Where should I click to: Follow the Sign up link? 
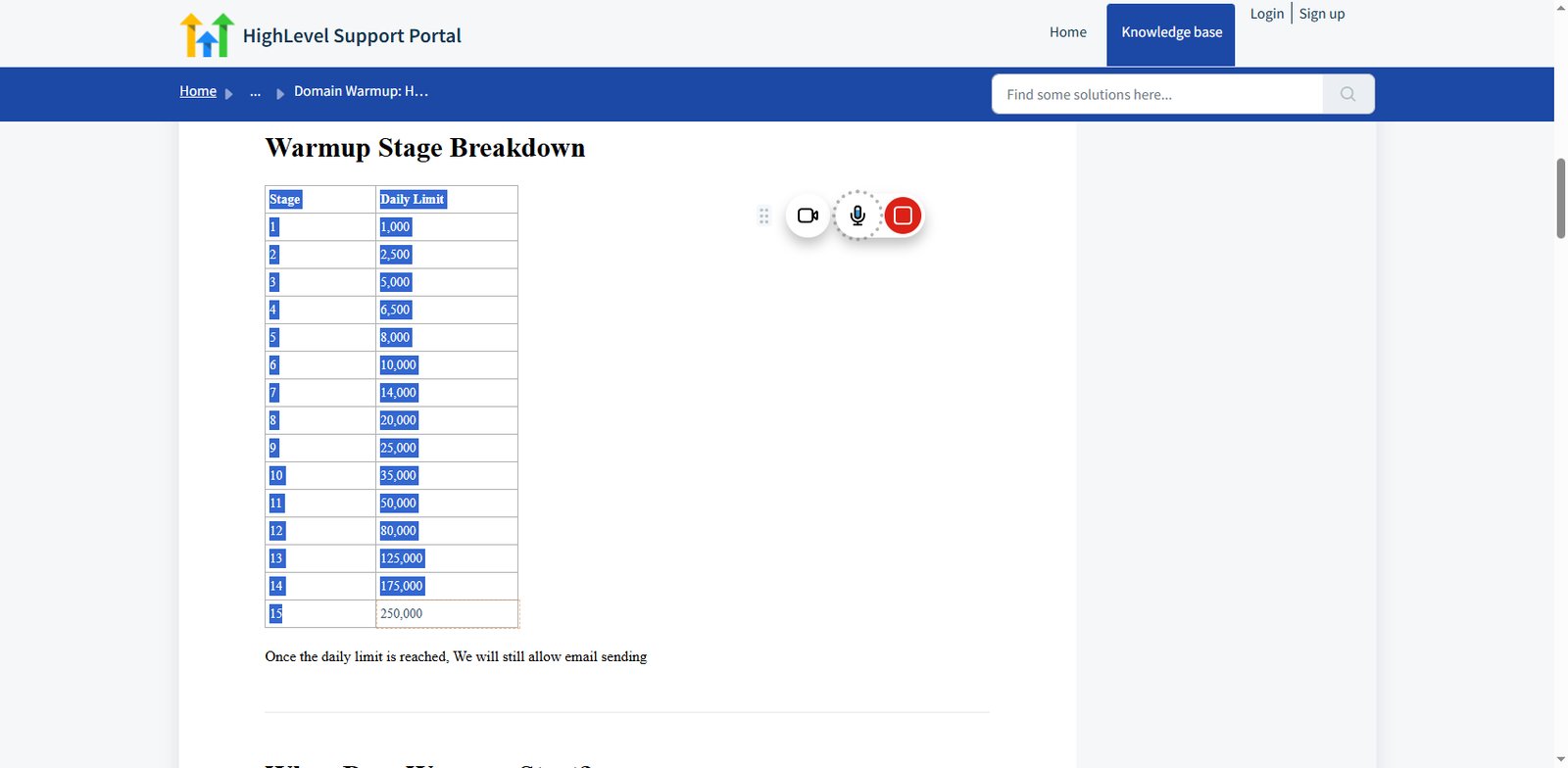point(1322,14)
